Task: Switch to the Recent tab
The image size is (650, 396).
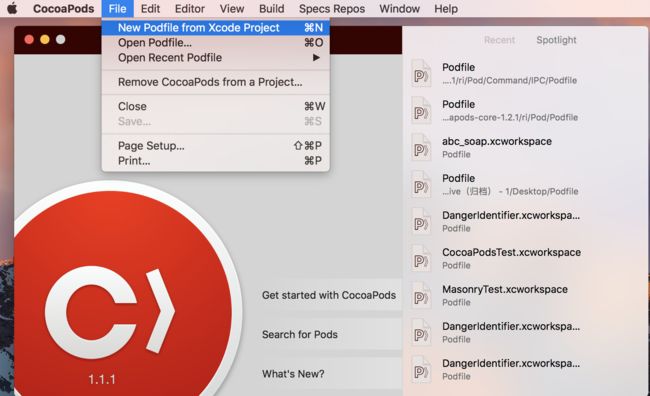Action: tap(499, 40)
